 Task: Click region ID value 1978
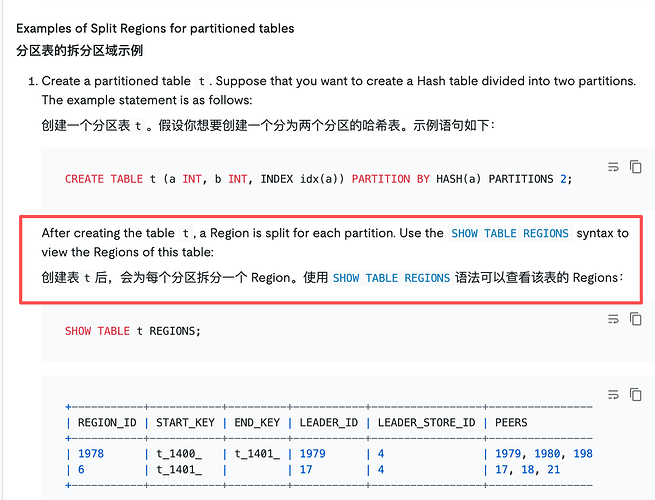91,454
